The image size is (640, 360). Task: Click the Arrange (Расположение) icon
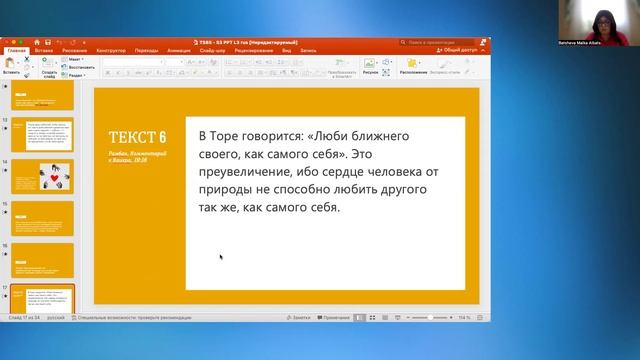[411, 63]
